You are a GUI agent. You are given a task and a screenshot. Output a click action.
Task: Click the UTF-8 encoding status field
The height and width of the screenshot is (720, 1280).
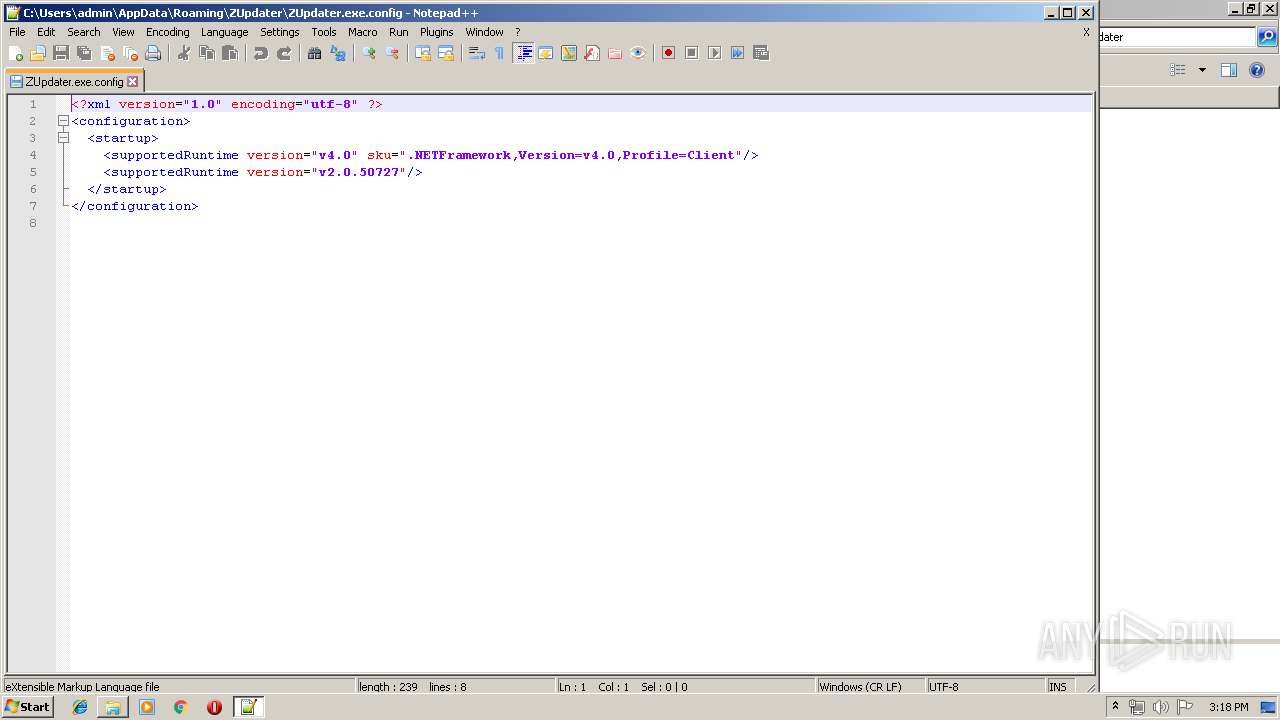click(984, 687)
